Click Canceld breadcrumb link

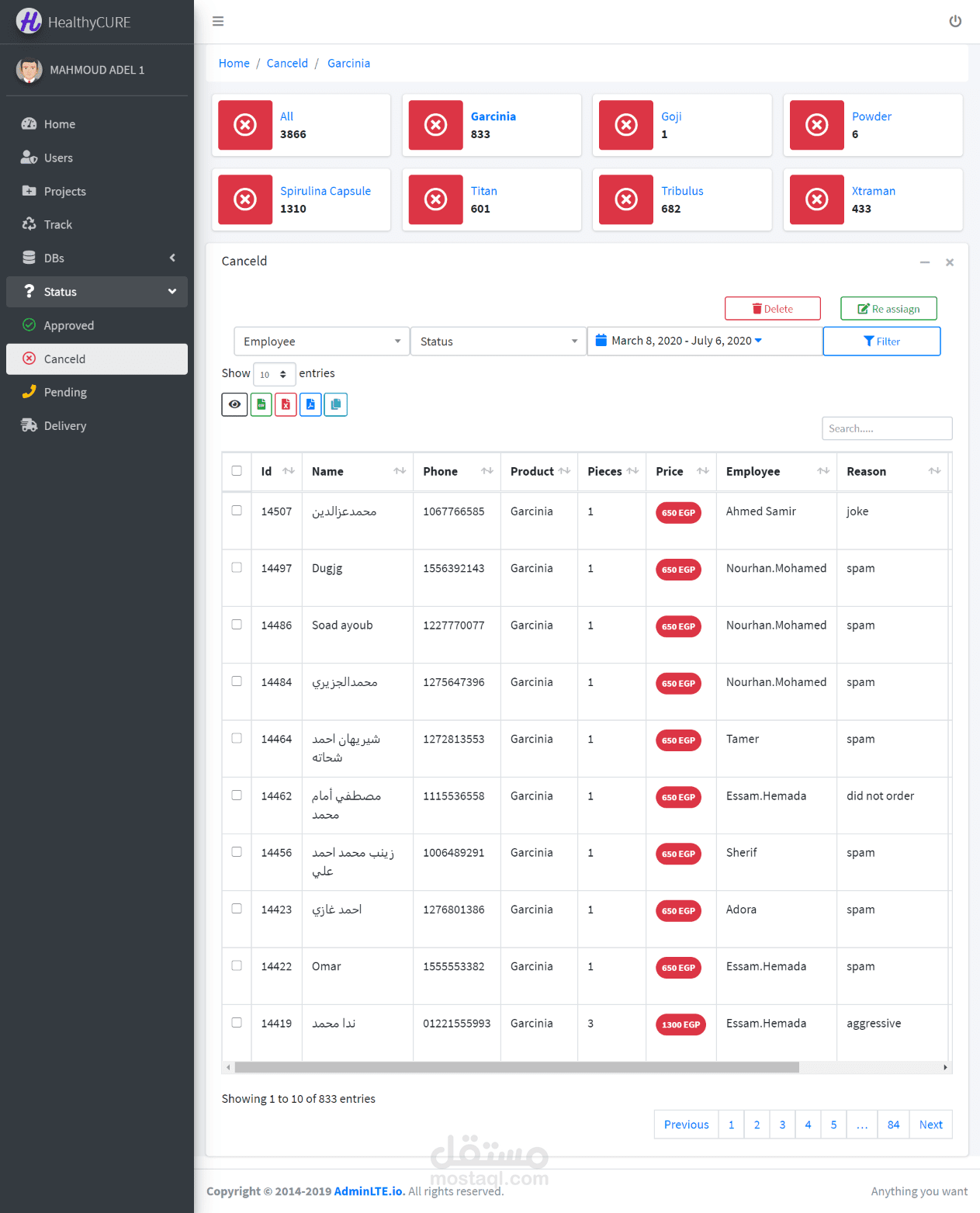pyautogui.click(x=287, y=64)
